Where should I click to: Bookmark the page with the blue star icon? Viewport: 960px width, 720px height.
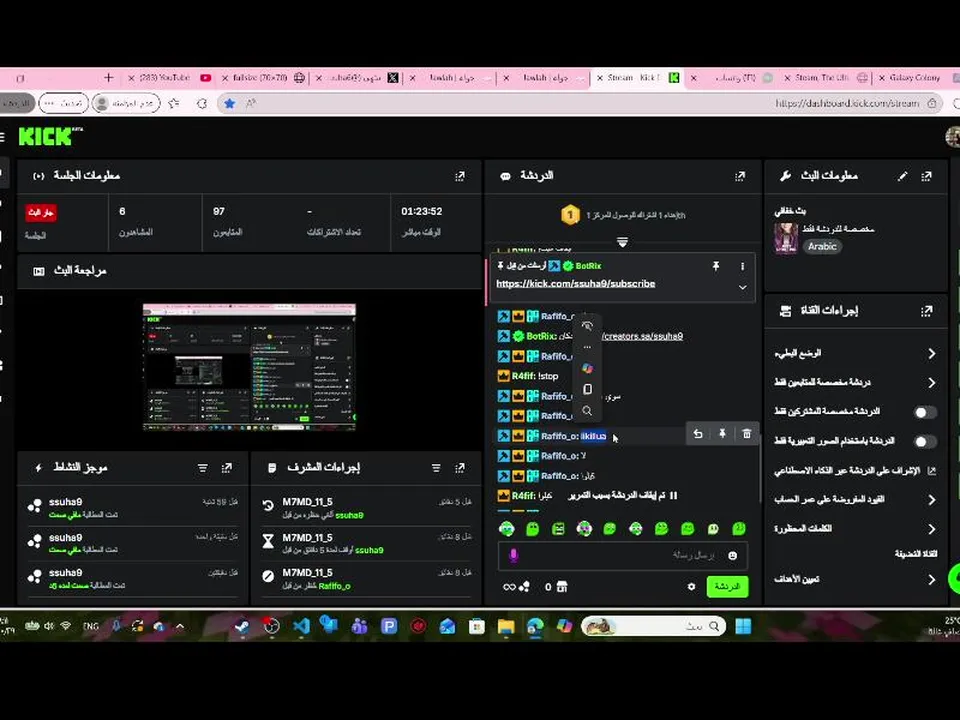click(x=230, y=103)
